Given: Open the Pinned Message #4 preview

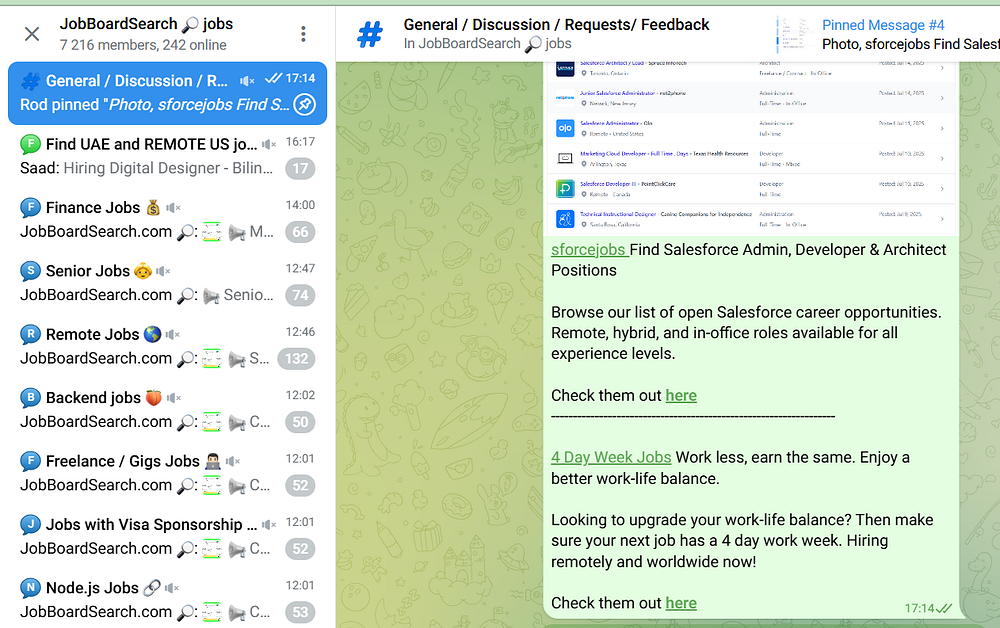Looking at the screenshot, I should 910,34.
